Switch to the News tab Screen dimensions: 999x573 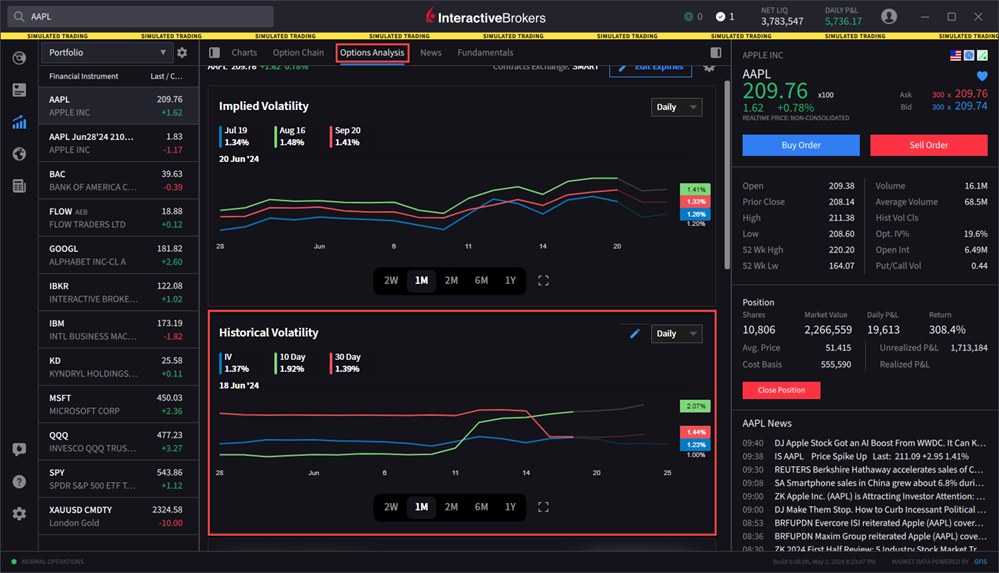click(x=431, y=53)
